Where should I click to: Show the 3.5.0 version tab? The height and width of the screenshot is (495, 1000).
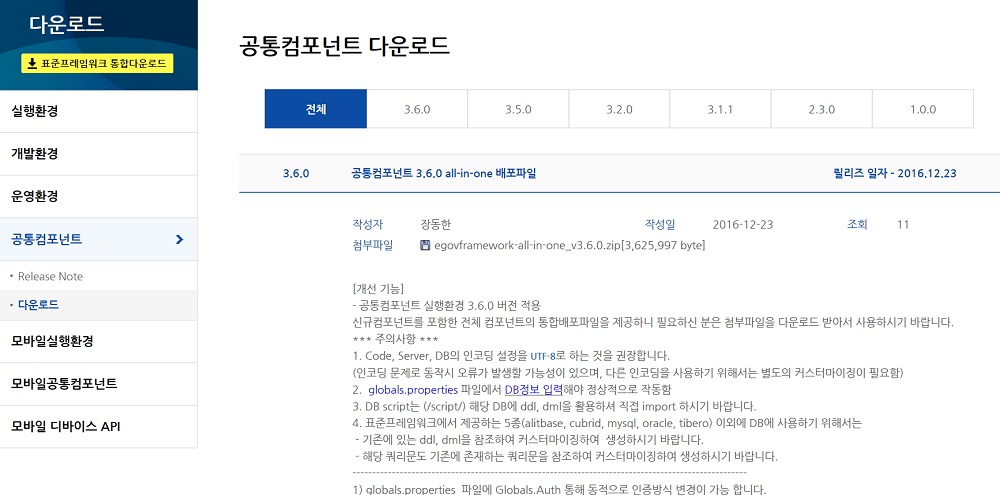coord(518,109)
